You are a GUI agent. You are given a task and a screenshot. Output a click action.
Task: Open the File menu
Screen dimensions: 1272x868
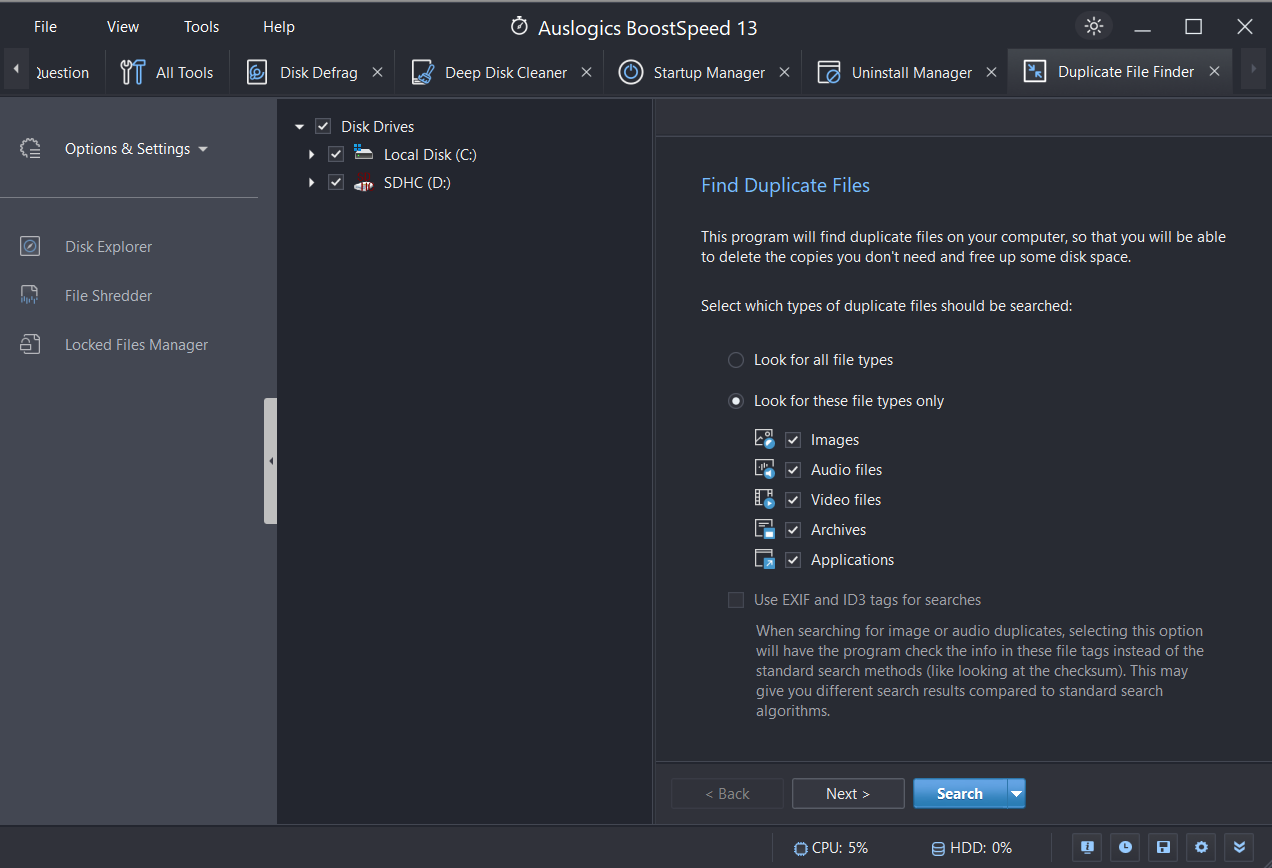(x=45, y=27)
